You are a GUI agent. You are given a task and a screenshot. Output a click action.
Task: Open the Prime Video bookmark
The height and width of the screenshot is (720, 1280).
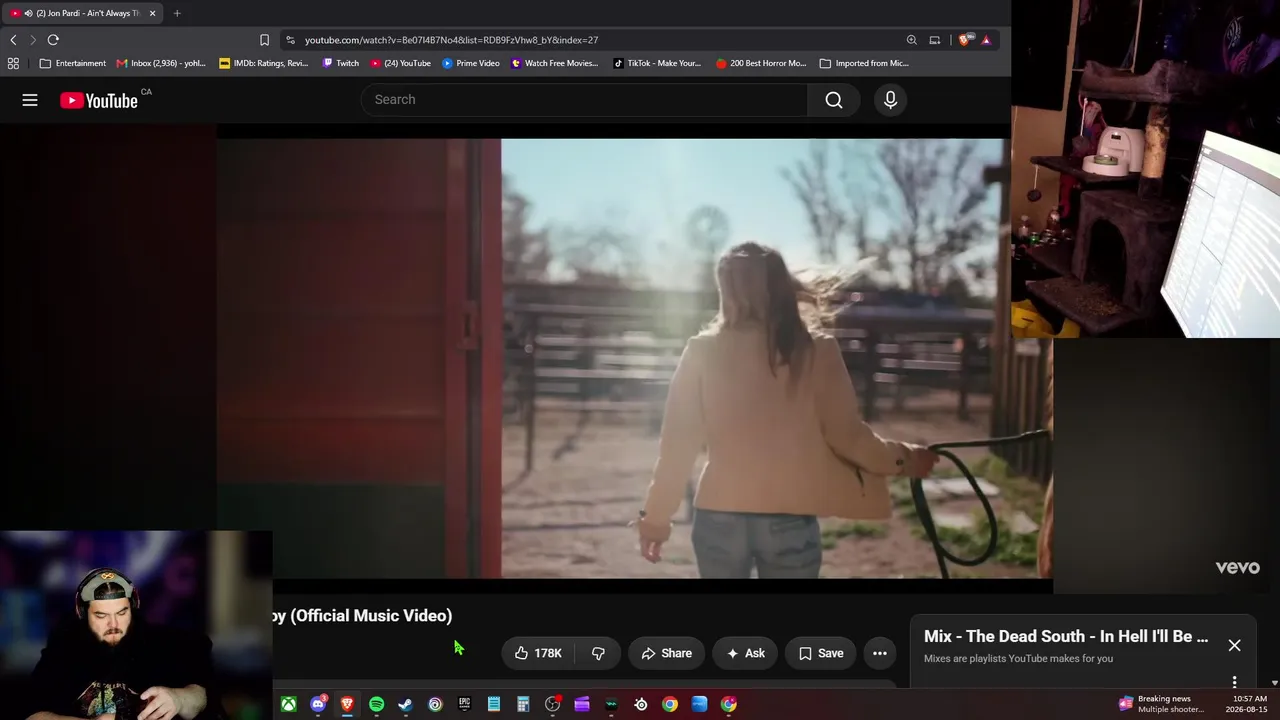click(471, 63)
